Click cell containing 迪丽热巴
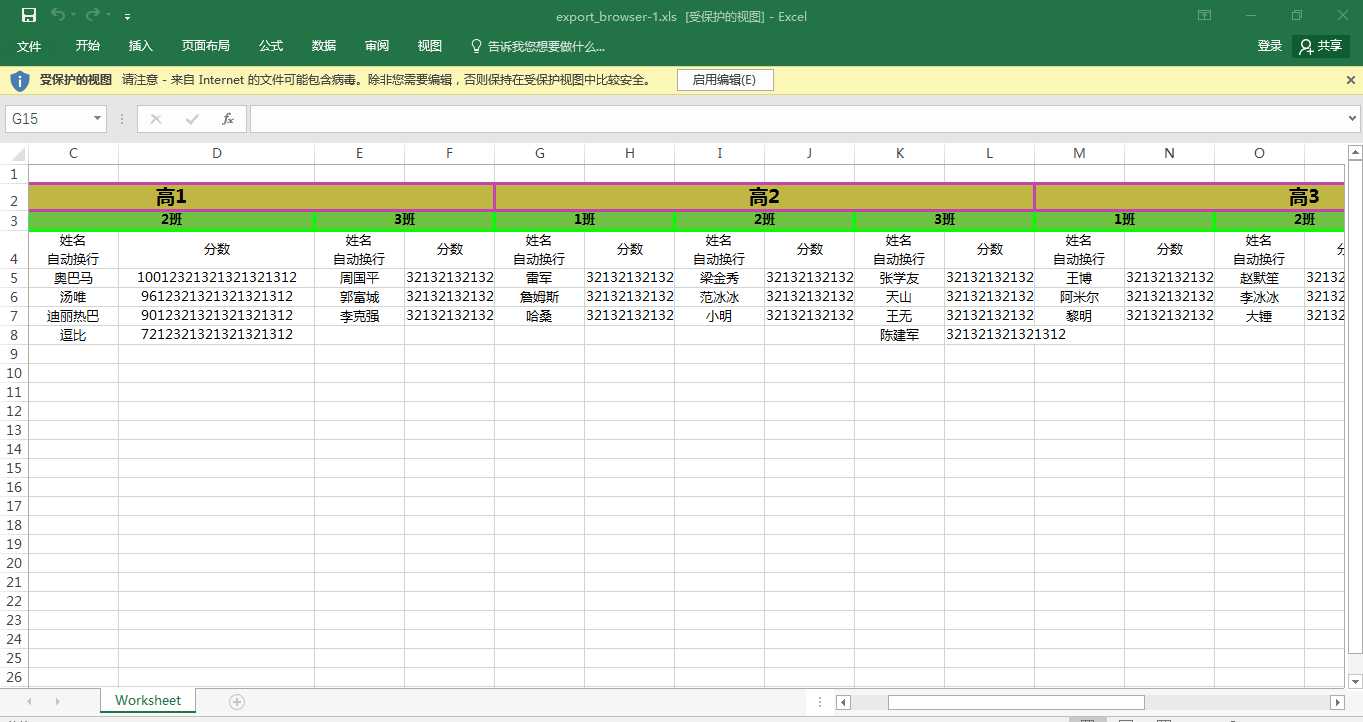 (x=73, y=316)
